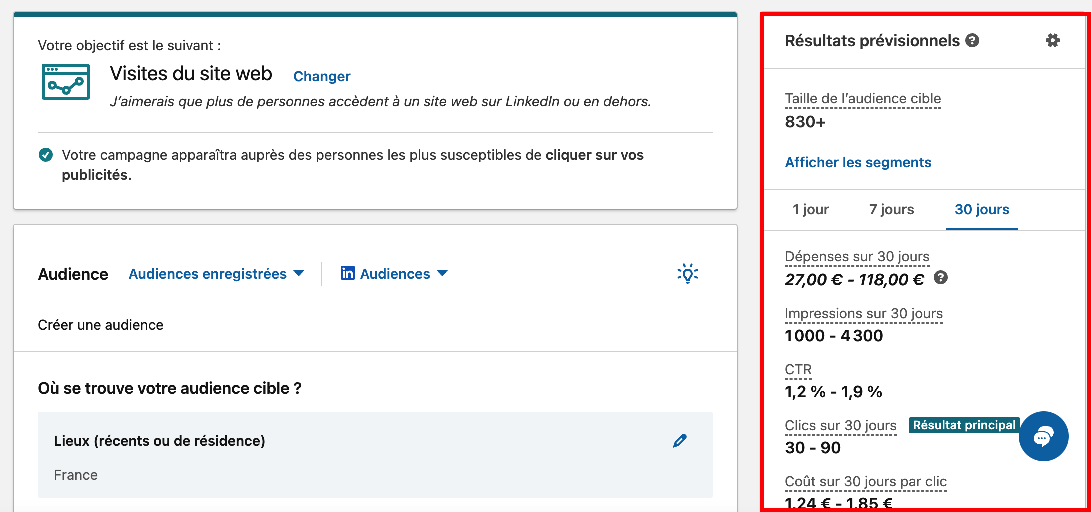Switch to the 1 jour tab
The width and height of the screenshot is (1092, 512).
(810, 210)
